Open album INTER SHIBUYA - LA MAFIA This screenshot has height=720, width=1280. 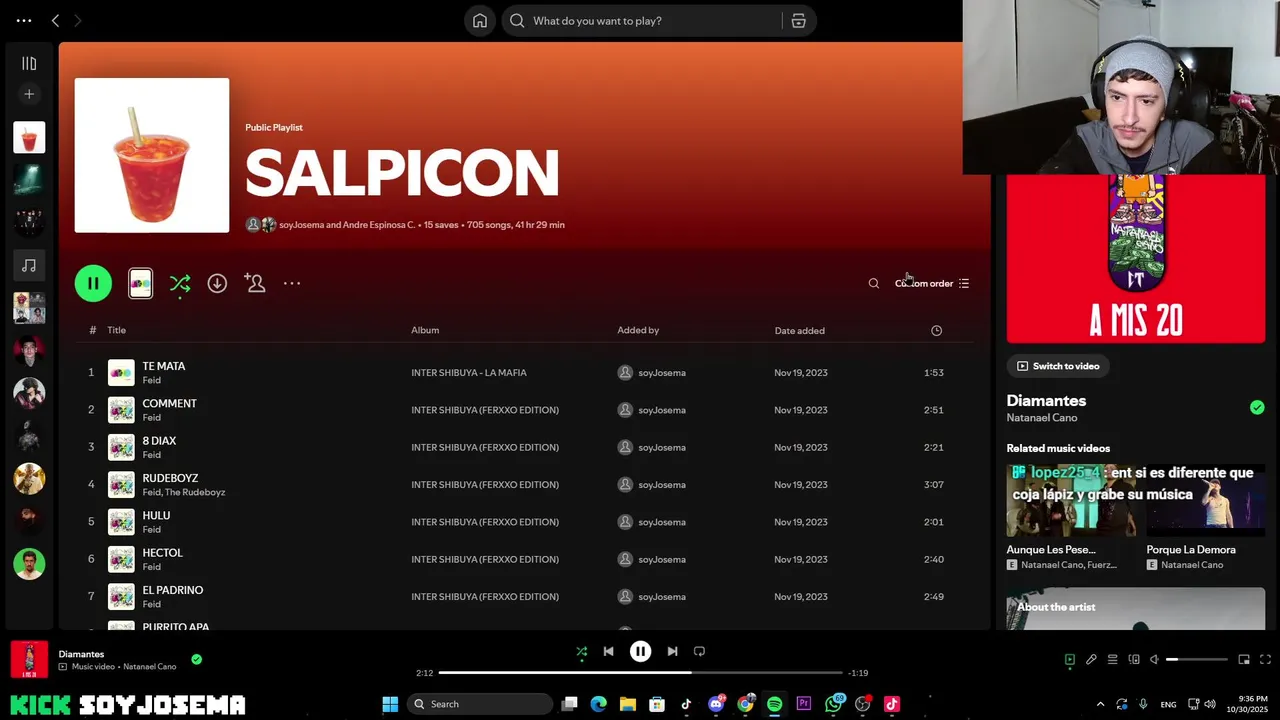[x=469, y=373]
